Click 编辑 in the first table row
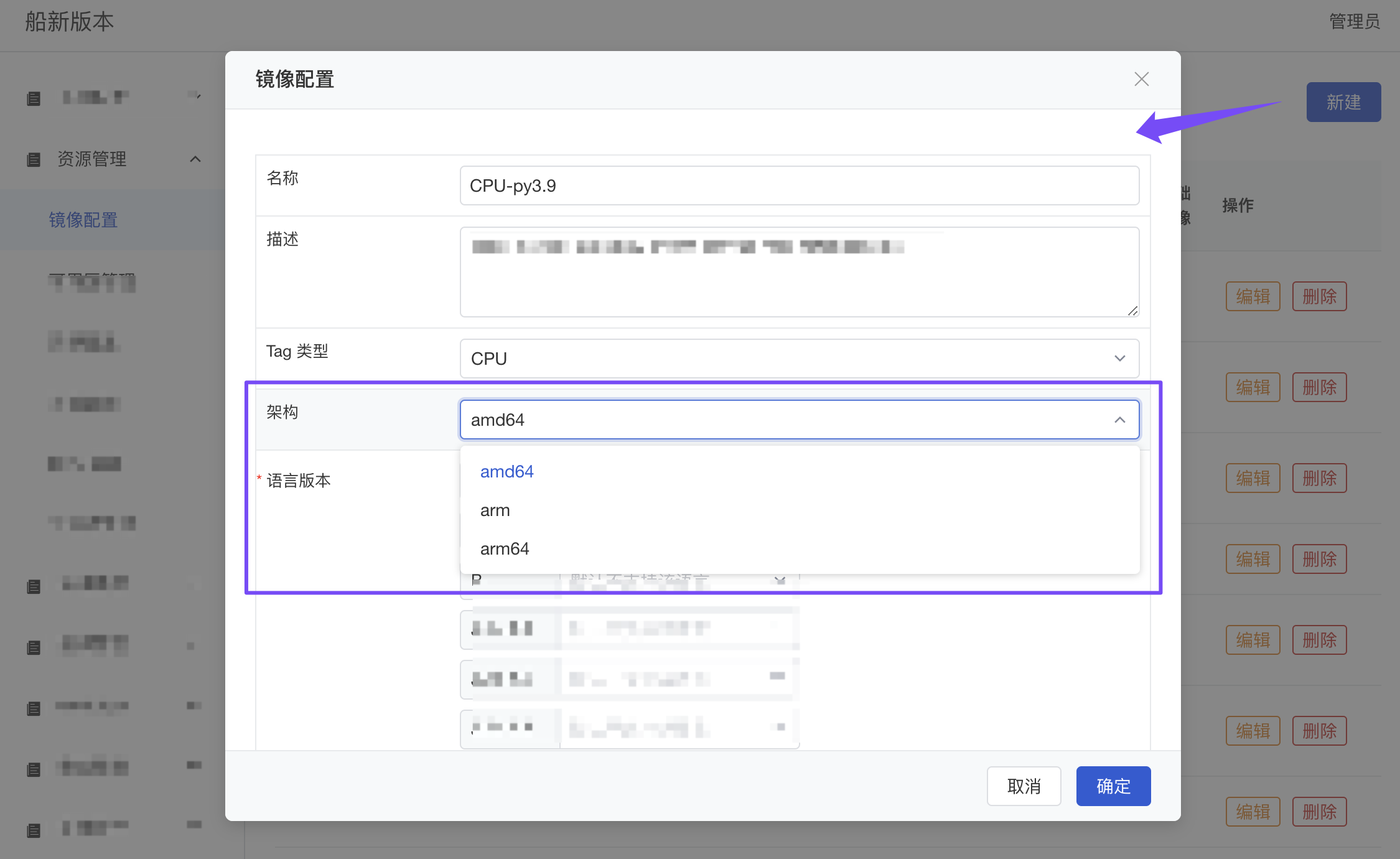The image size is (1400, 859). (x=1253, y=296)
